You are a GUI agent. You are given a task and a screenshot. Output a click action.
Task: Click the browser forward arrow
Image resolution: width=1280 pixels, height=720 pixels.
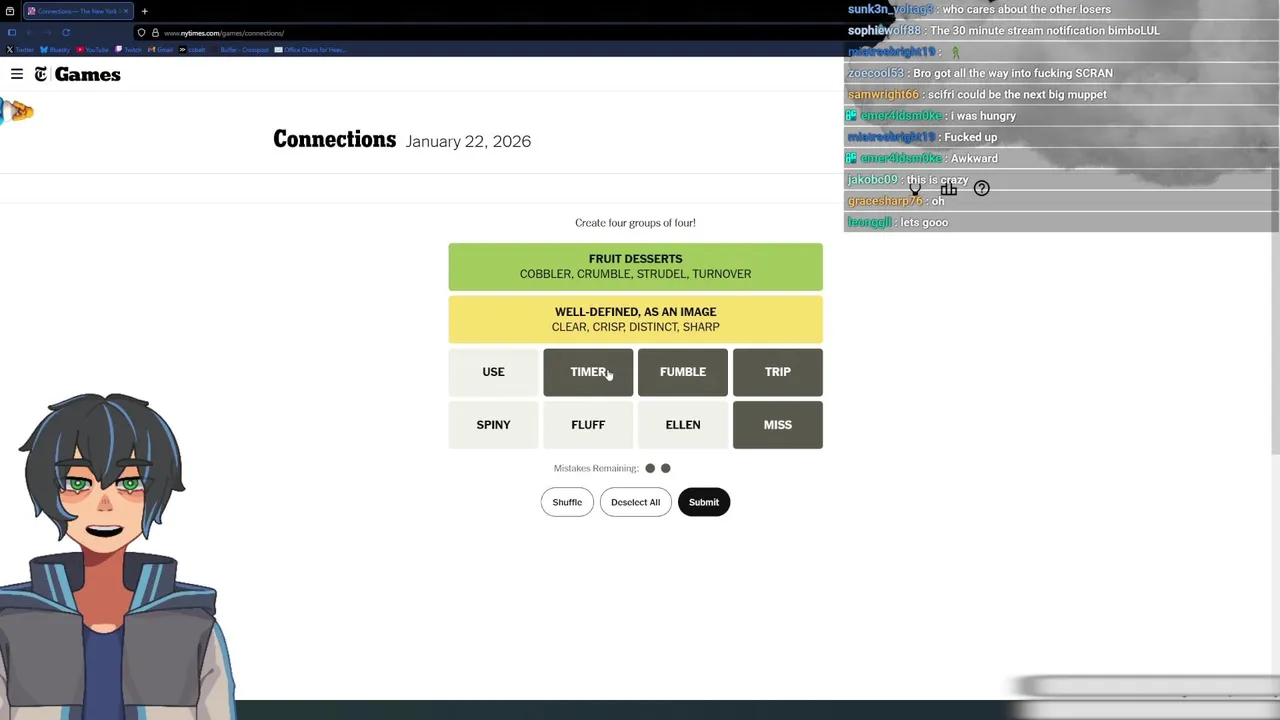click(x=48, y=32)
